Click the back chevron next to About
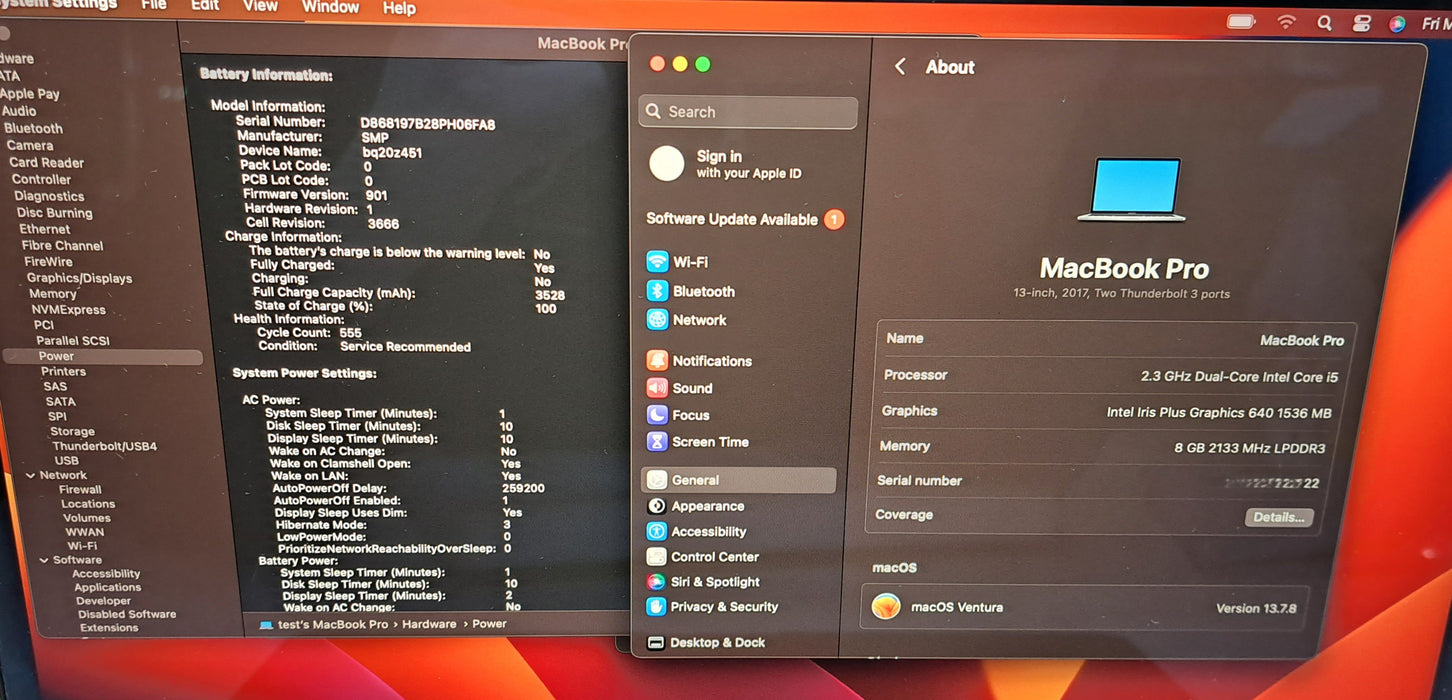The height and width of the screenshot is (700, 1452). (x=901, y=66)
